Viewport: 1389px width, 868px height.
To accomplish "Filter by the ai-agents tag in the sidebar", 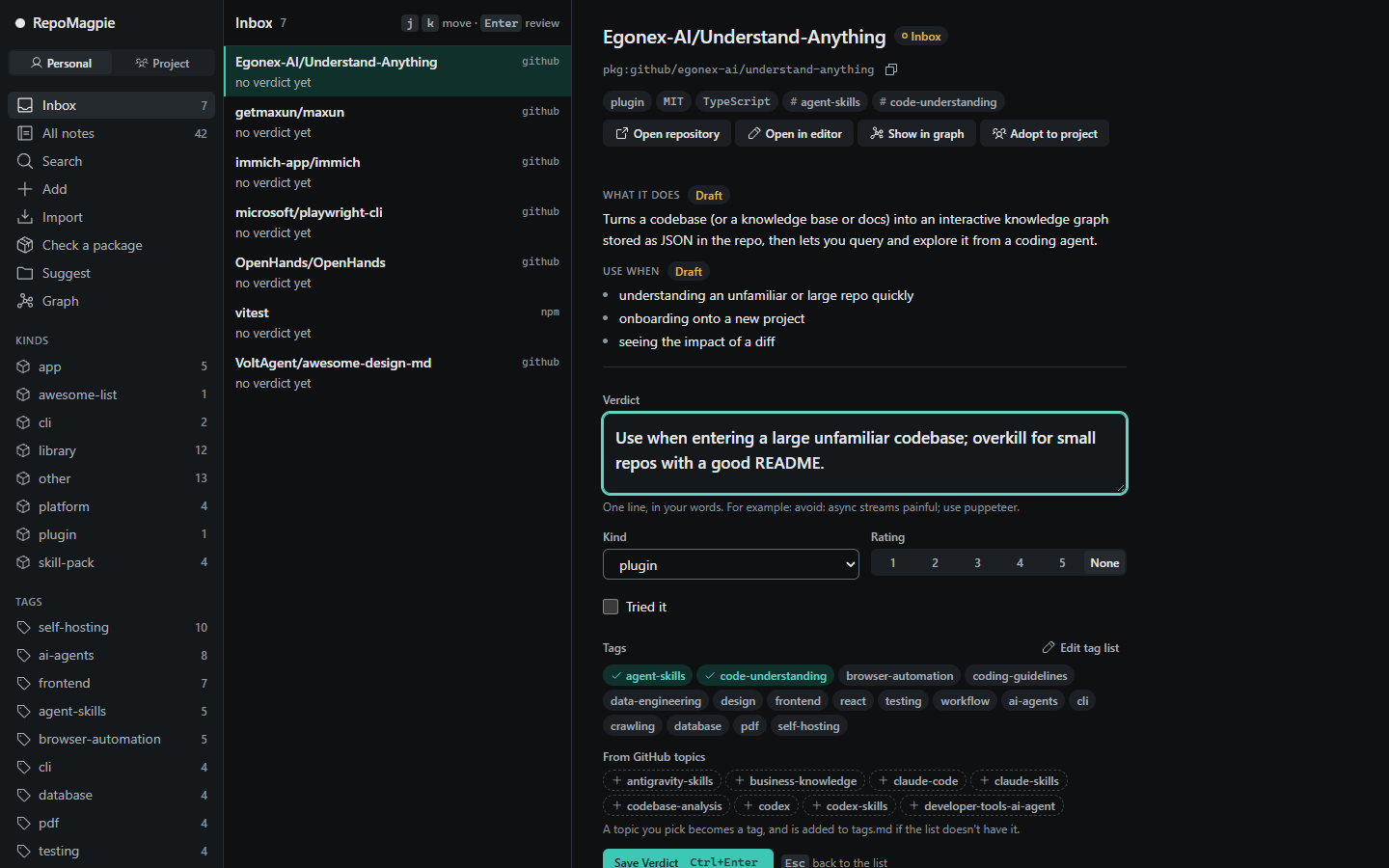I will point(112,655).
